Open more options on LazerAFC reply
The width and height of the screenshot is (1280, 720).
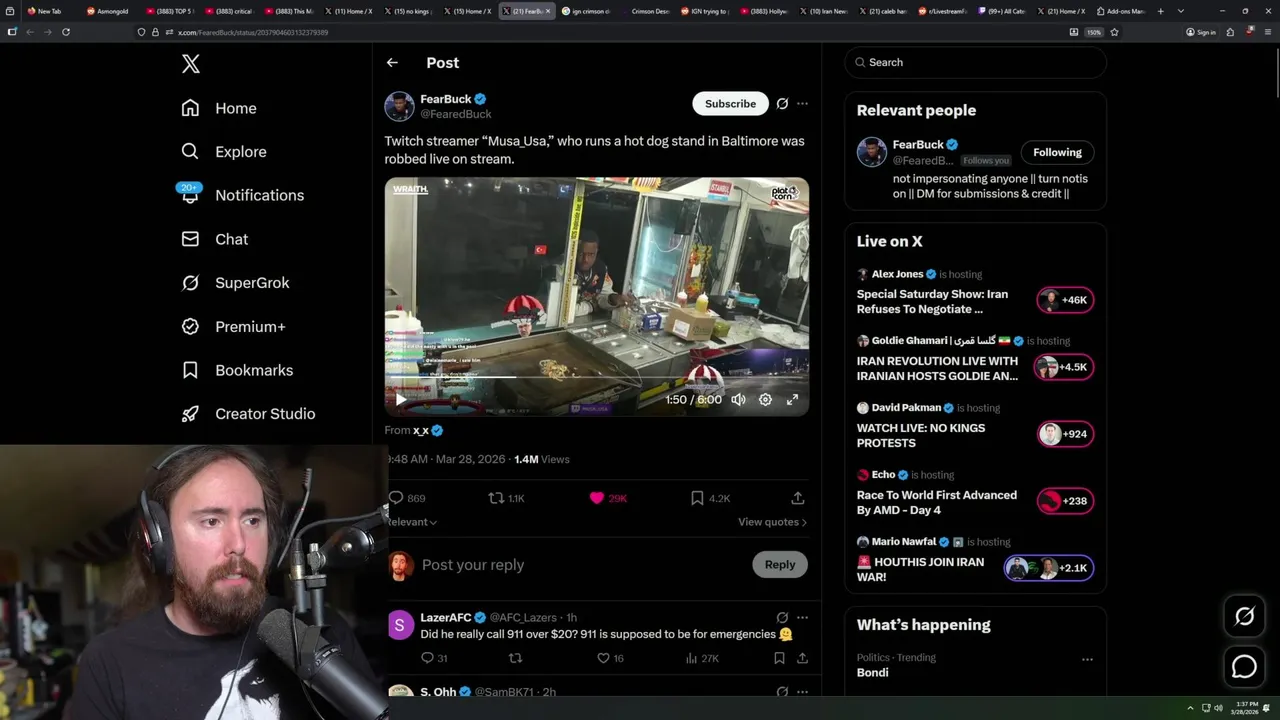click(802, 618)
